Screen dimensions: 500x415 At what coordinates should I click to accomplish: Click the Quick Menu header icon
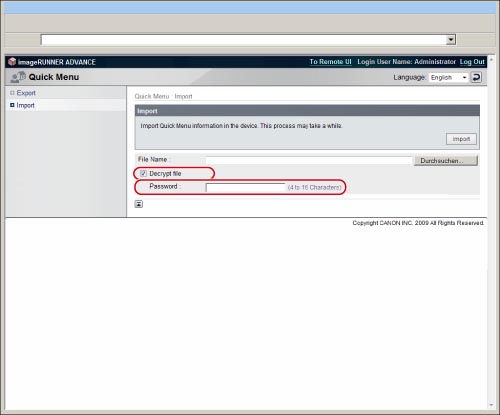18,77
